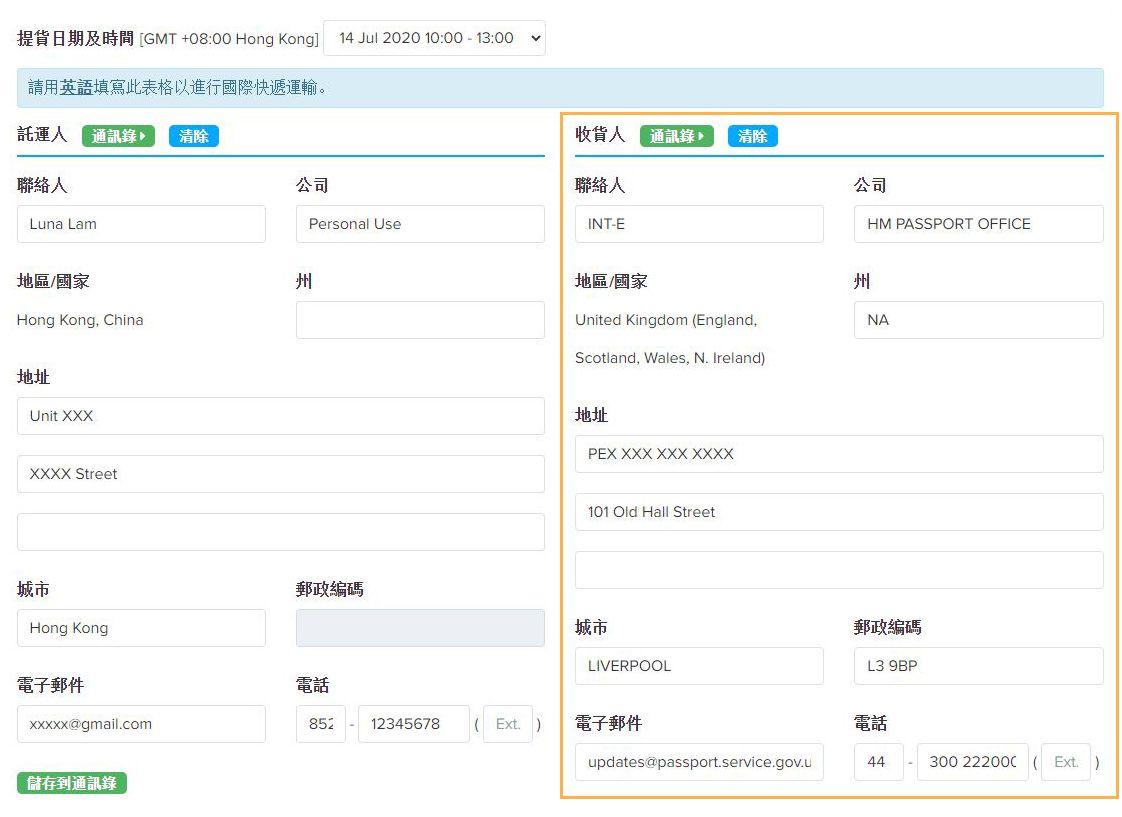The image size is (1122, 817).
Task: Edit consignee company HM PASSPORT OFFICE
Action: coord(978,224)
